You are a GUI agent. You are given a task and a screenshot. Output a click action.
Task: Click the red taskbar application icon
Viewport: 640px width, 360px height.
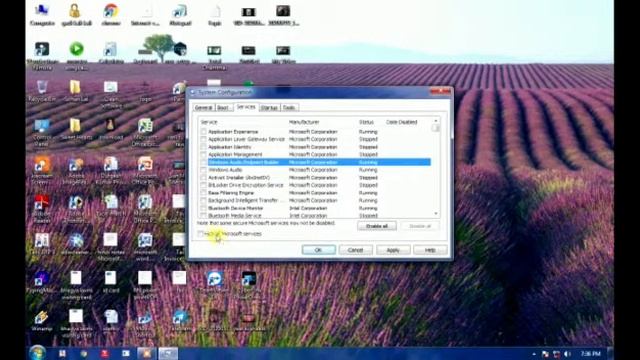coord(104,353)
